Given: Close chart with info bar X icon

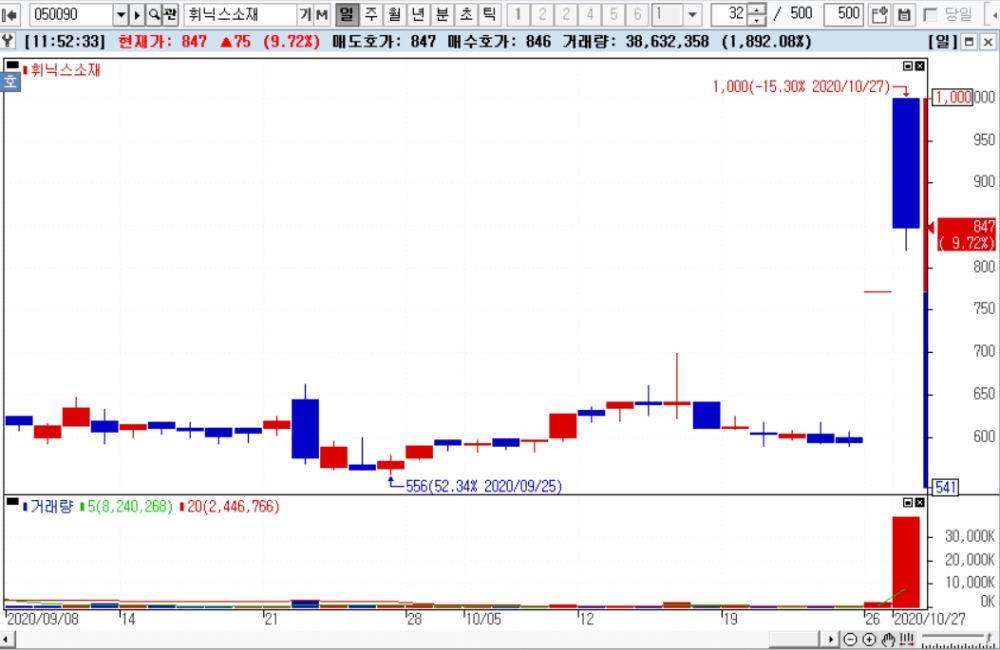Looking at the screenshot, I should point(988,42).
